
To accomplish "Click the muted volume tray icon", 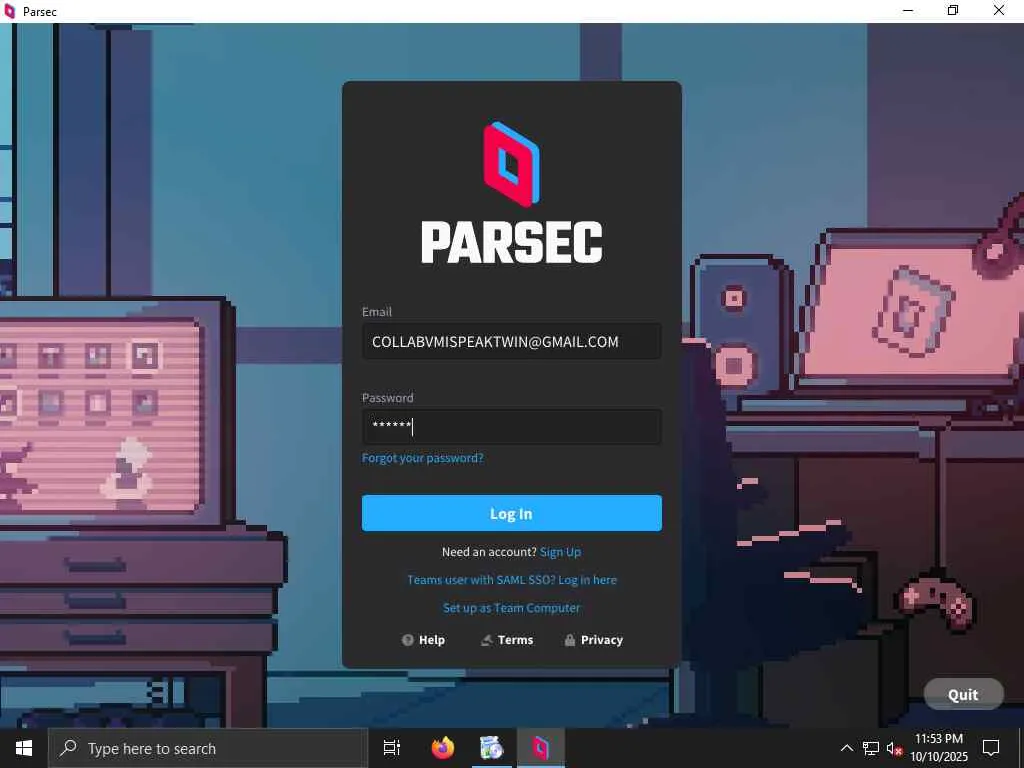I will point(894,748).
